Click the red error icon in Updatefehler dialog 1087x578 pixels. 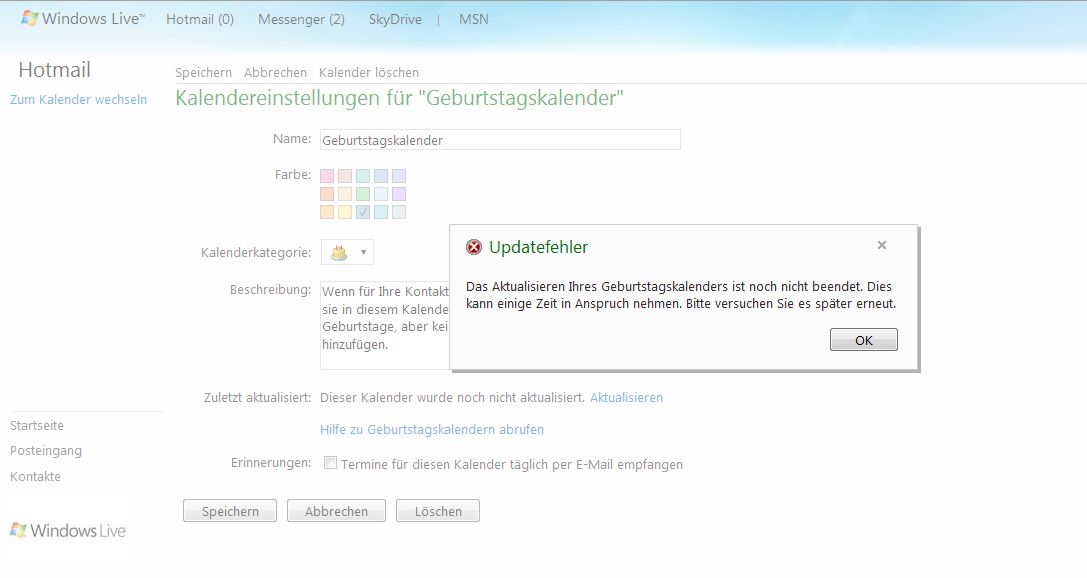tap(473, 247)
